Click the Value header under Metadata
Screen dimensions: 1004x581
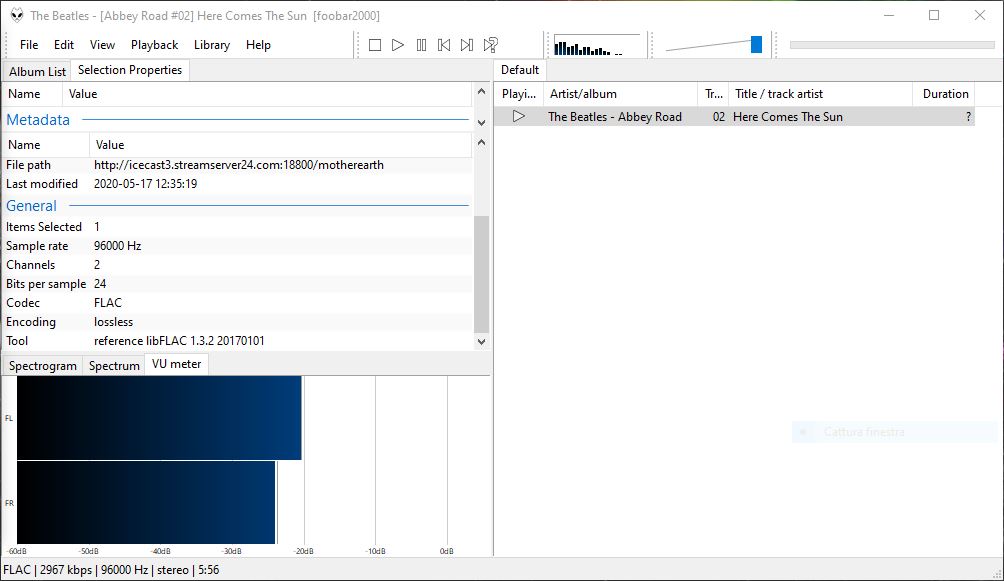click(x=281, y=145)
